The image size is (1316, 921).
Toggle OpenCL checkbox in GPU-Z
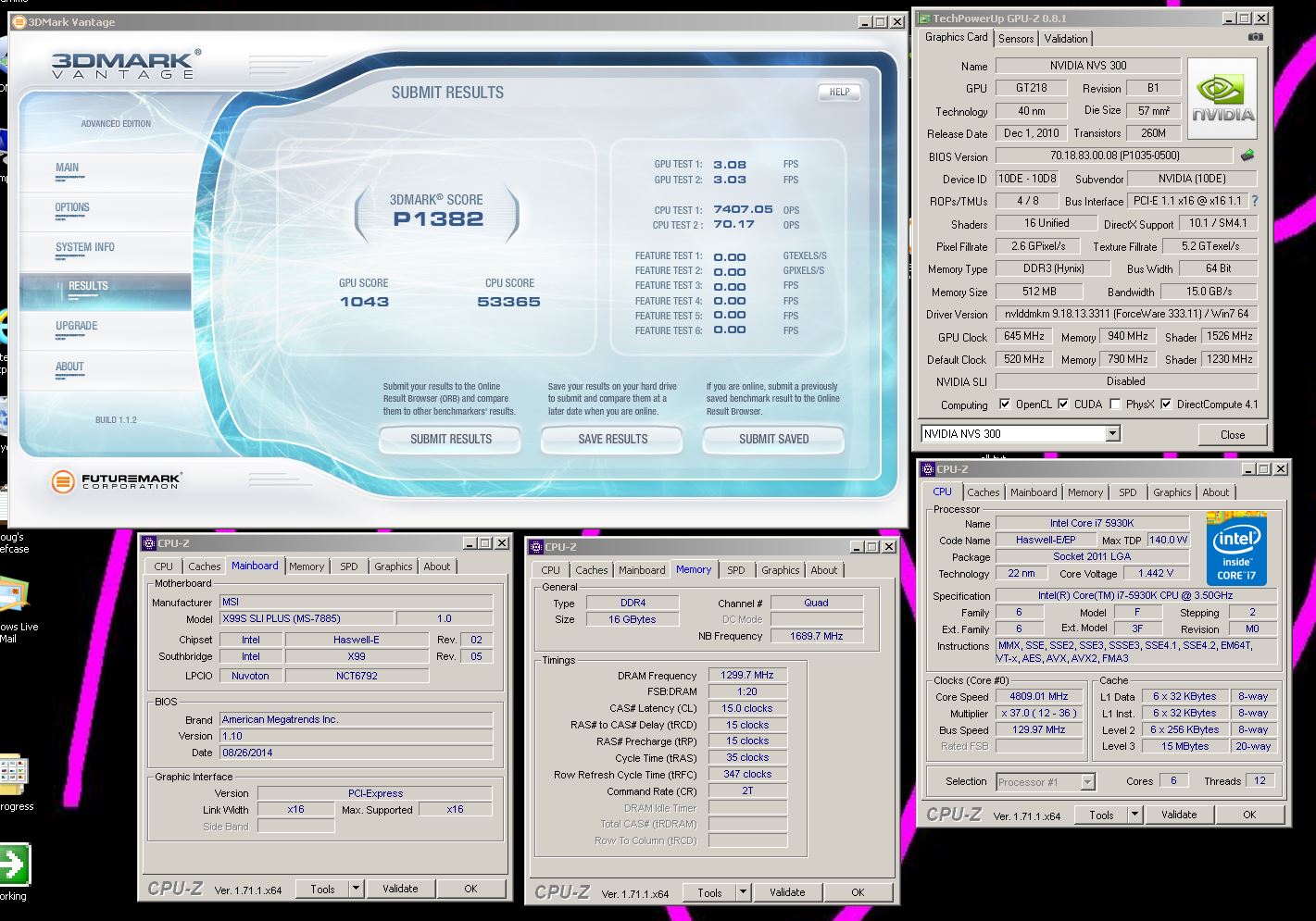1005,404
